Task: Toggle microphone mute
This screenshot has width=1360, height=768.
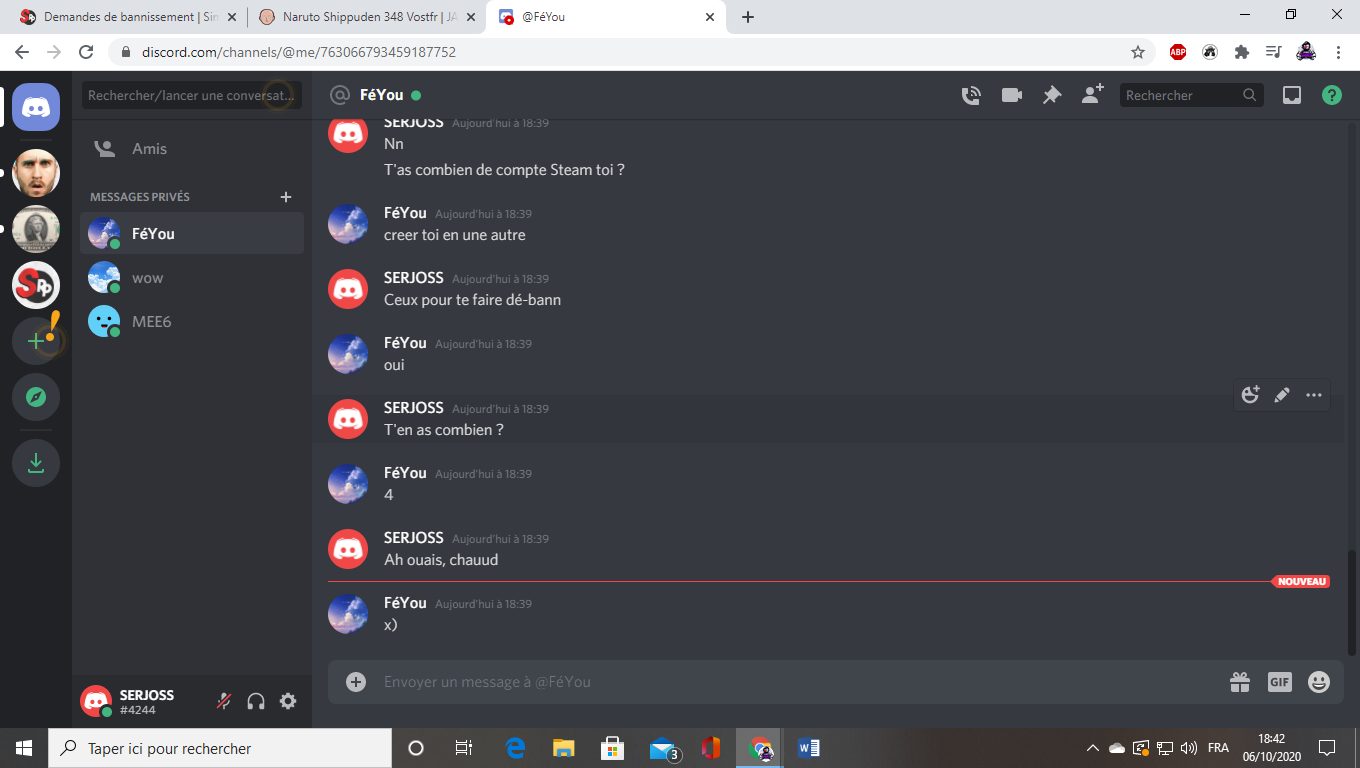Action: tap(224, 701)
